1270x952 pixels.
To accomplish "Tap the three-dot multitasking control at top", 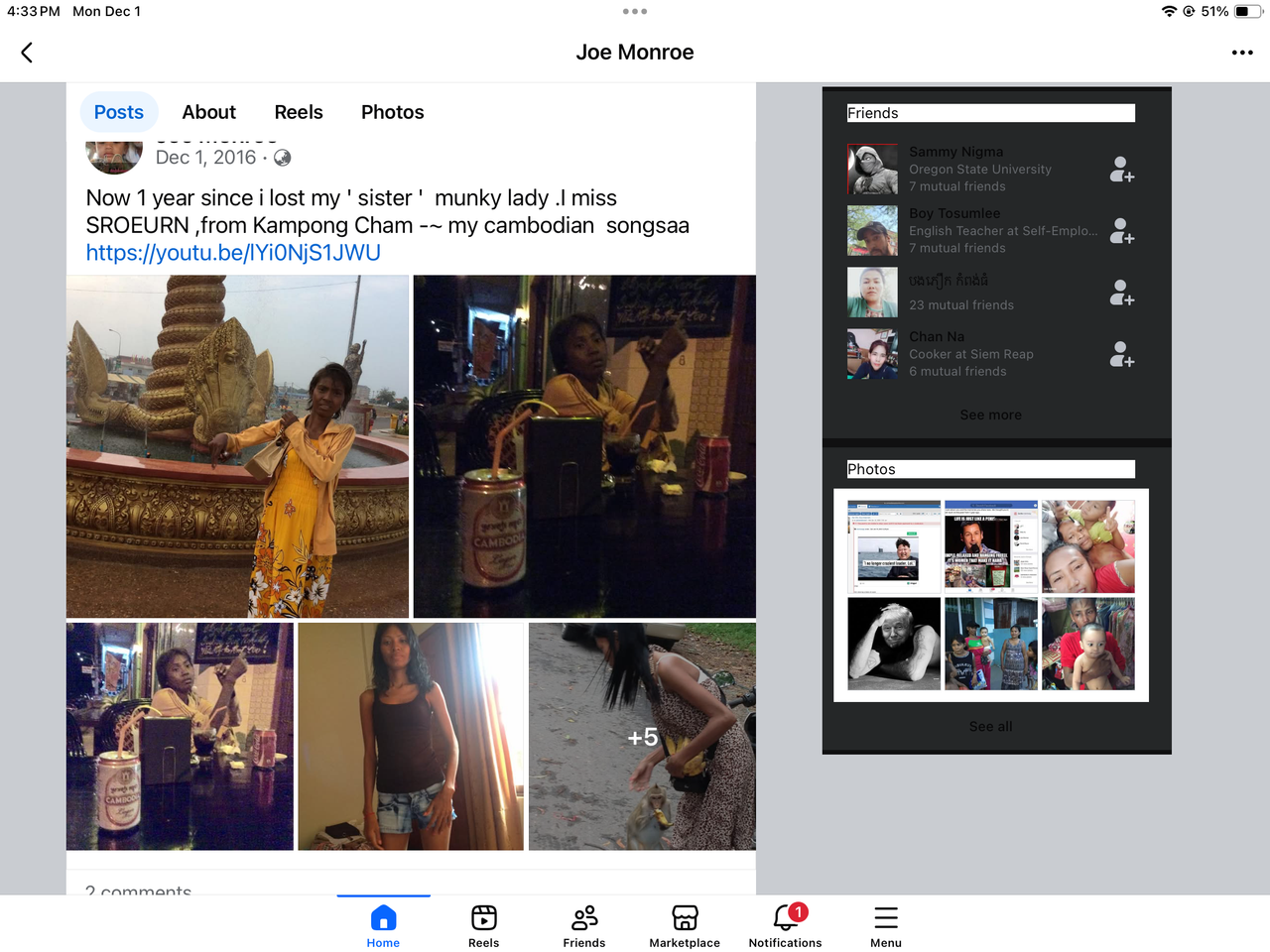I will point(635,12).
